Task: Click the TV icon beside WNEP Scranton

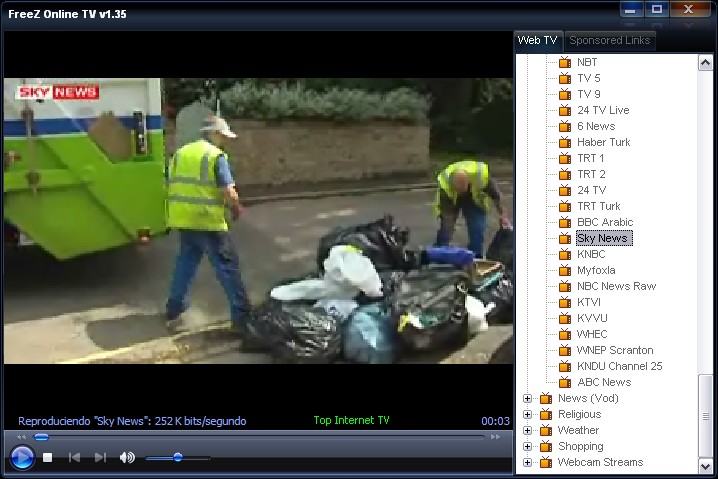Action: click(565, 350)
